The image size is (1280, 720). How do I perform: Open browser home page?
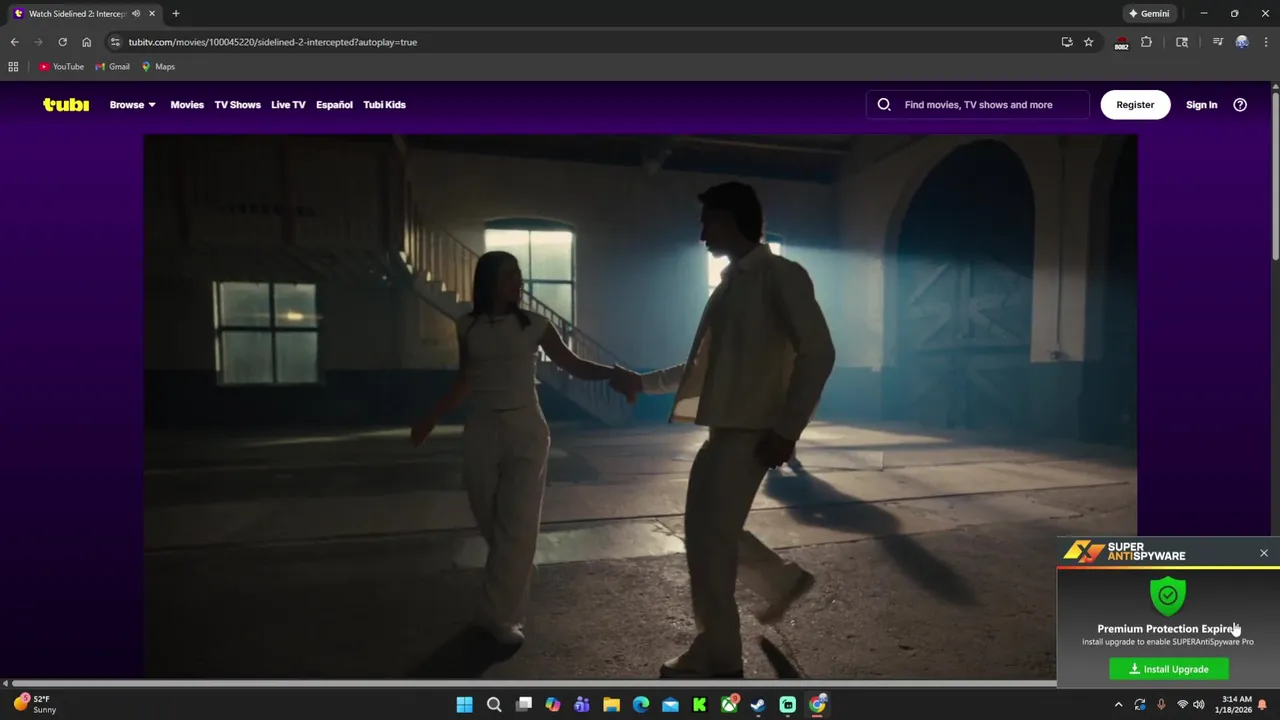[86, 42]
